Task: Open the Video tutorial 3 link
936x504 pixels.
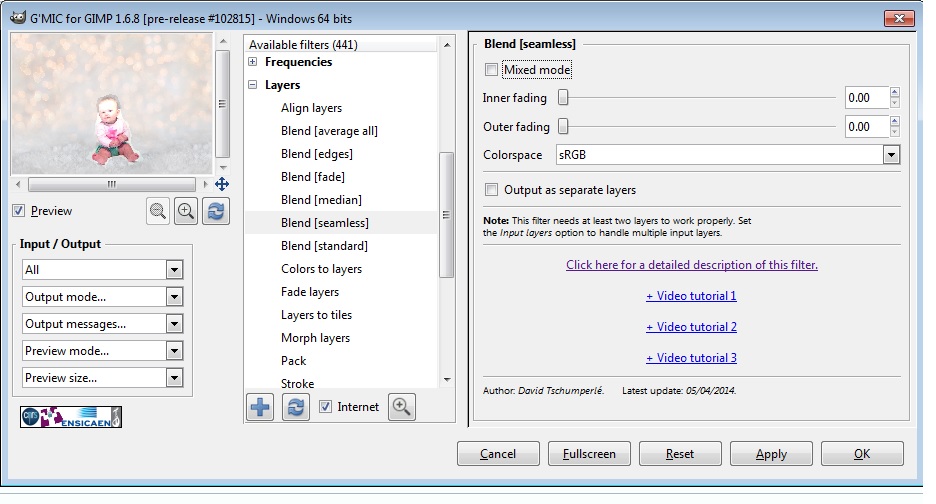Action: (x=691, y=358)
